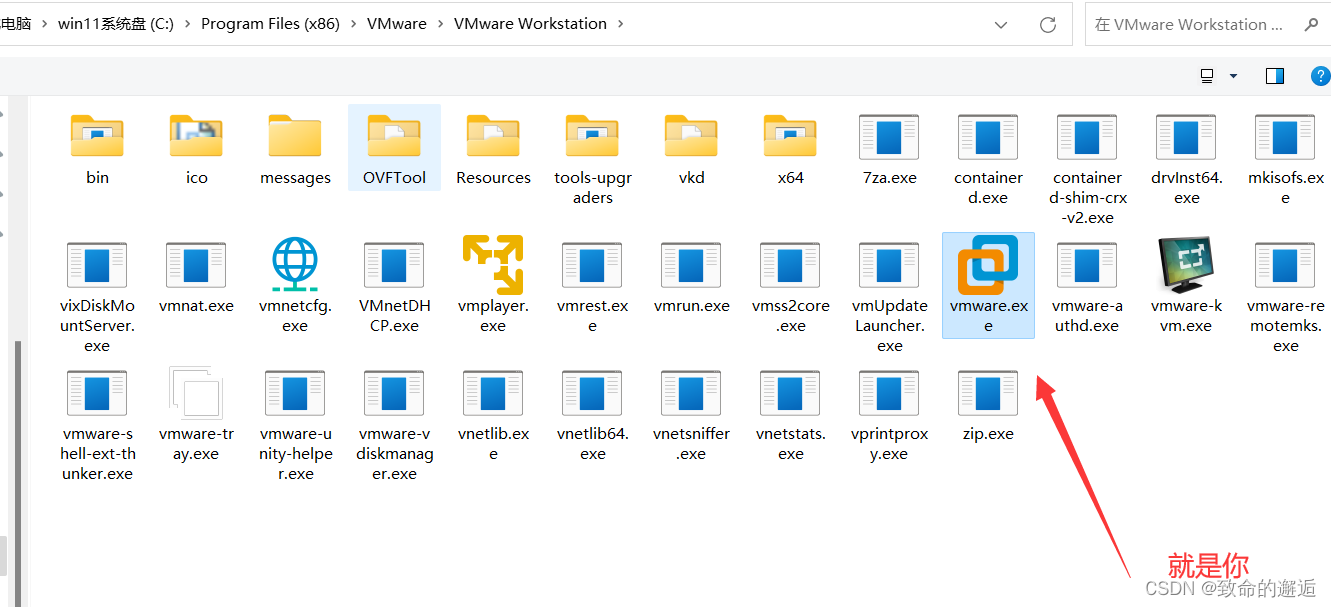
Task: Select vmware-vdiskmanager.exe file
Action: pyautogui.click(x=394, y=424)
